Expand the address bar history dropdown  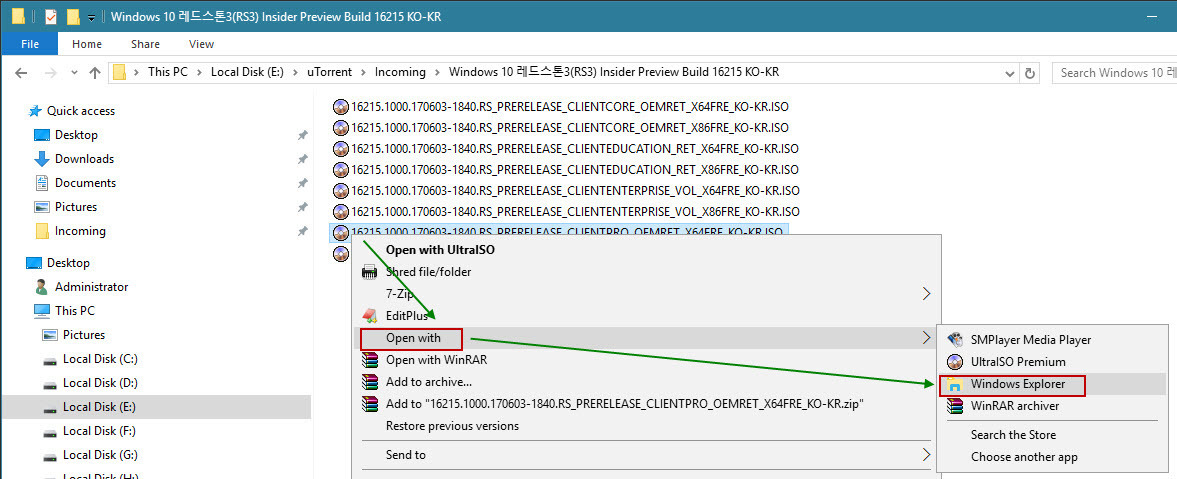pos(1010,73)
